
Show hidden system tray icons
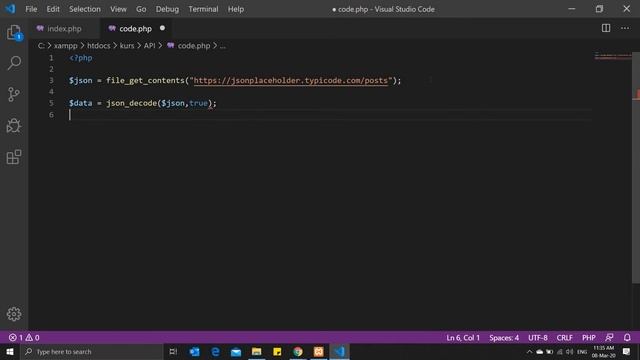click(x=529, y=351)
